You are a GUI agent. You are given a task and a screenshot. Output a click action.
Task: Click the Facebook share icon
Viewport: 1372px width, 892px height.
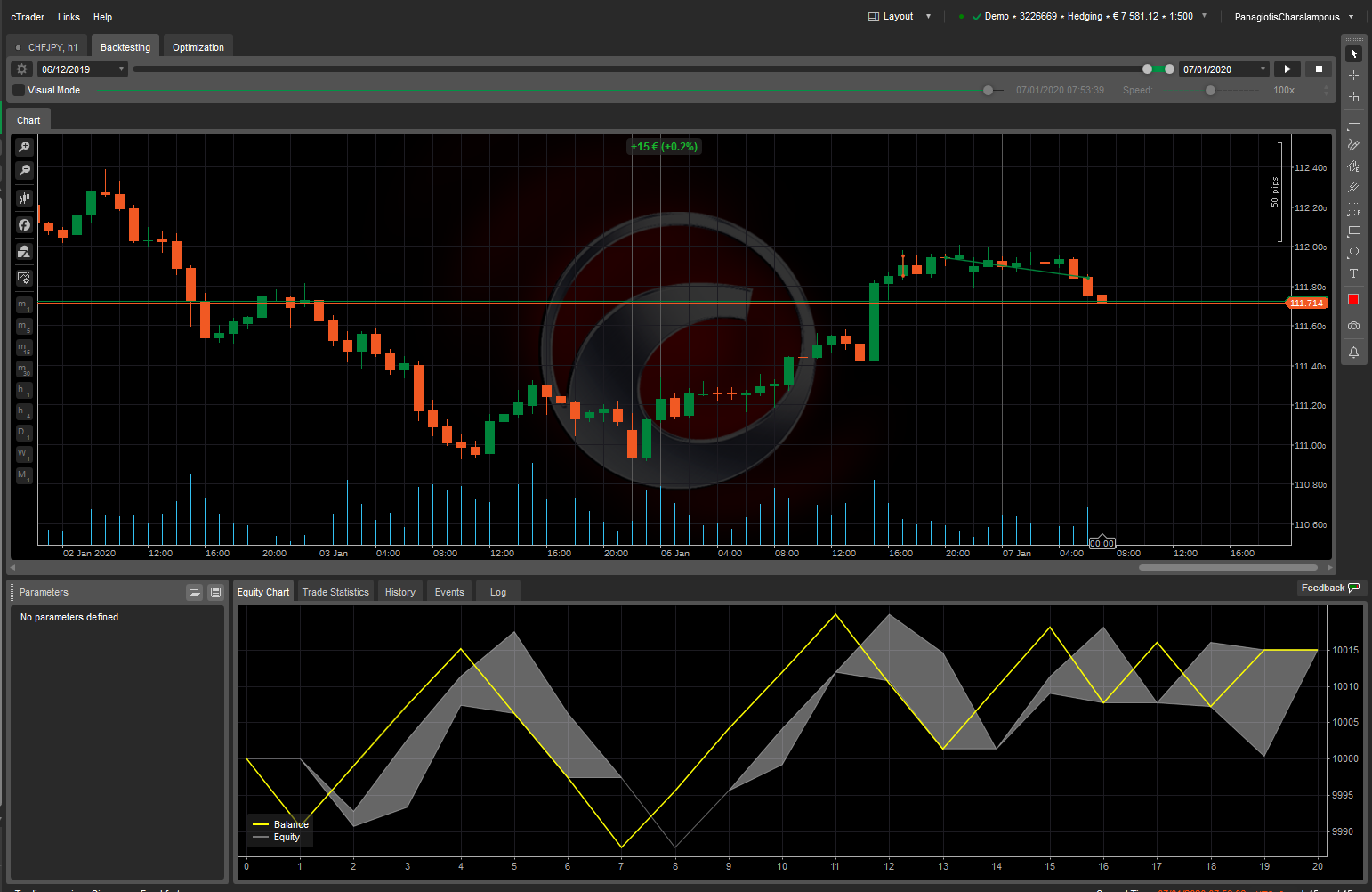tap(24, 225)
